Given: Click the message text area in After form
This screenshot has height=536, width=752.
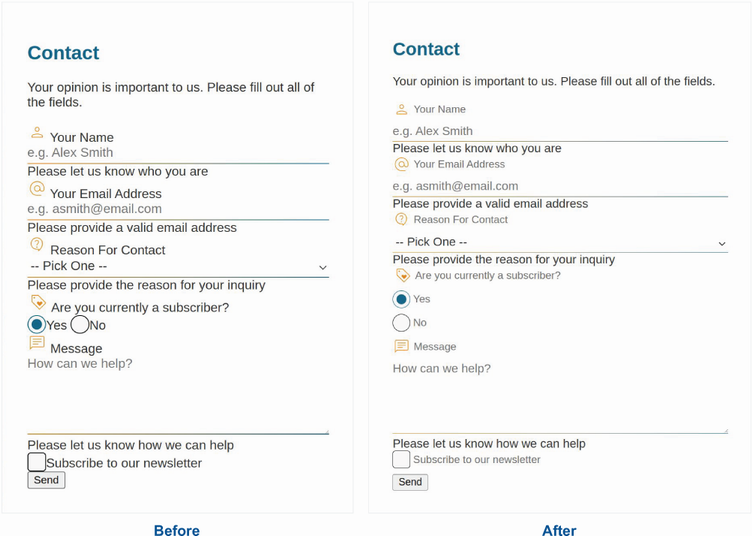Looking at the screenshot, I should [x=560, y=395].
